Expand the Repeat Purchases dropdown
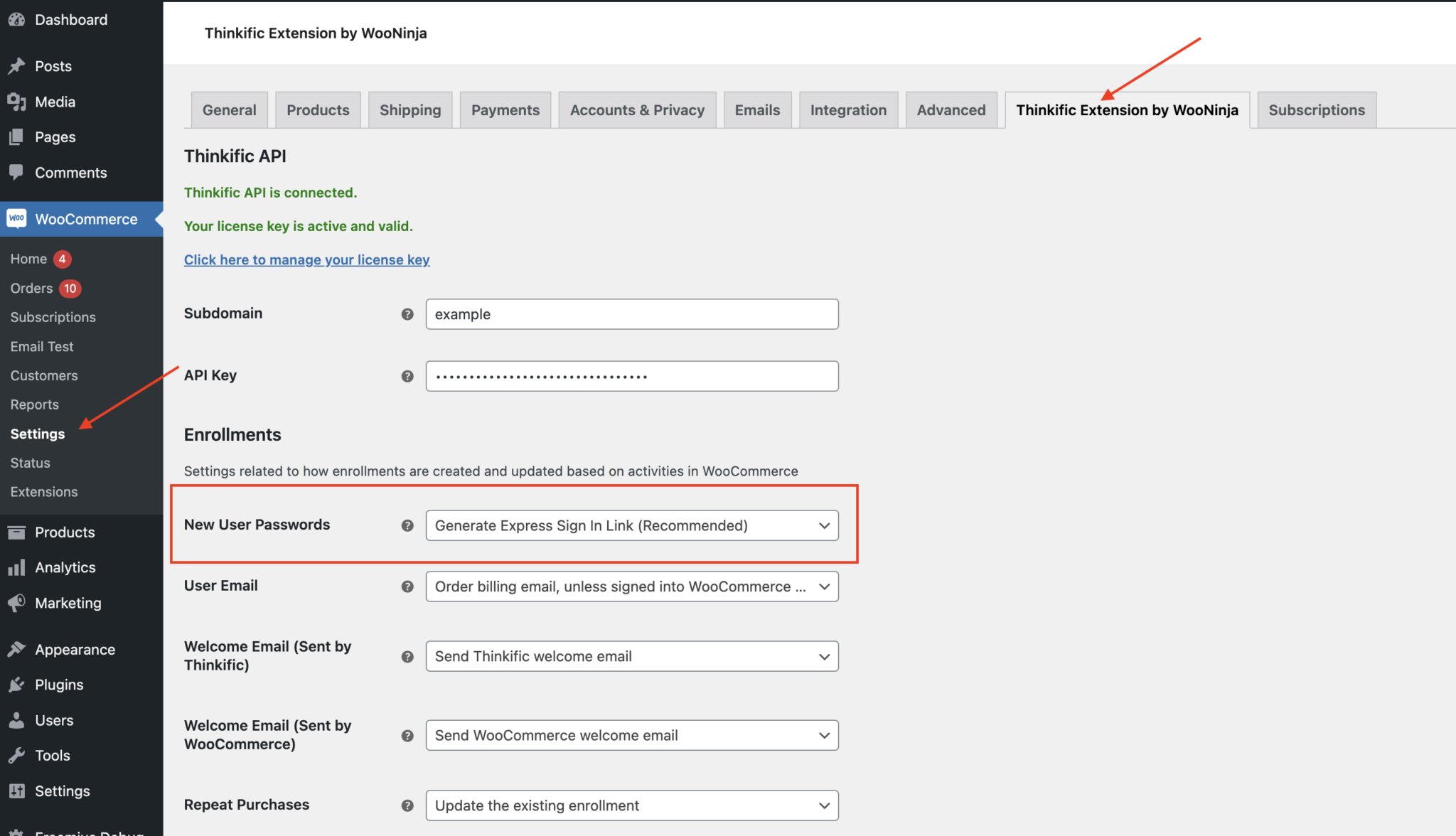The width and height of the screenshot is (1456, 836). [631, 805]
